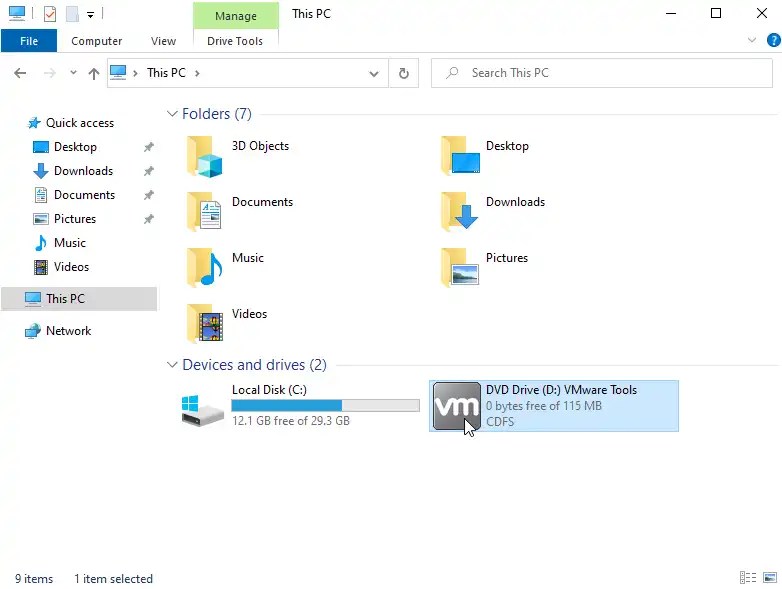Click the 3D Objects folder name
The image size is (782, 589).
[x=260, y=146]
